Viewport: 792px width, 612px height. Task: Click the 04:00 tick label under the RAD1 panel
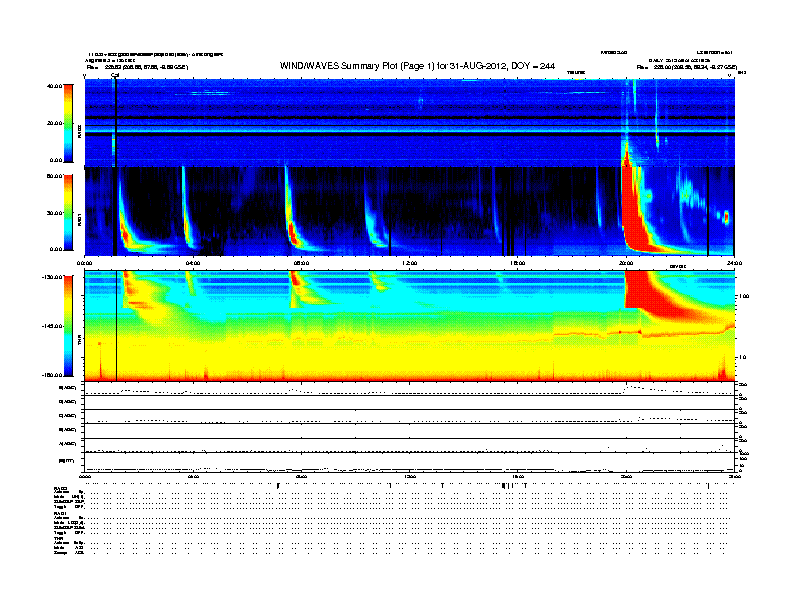click(x=193, y=263)
